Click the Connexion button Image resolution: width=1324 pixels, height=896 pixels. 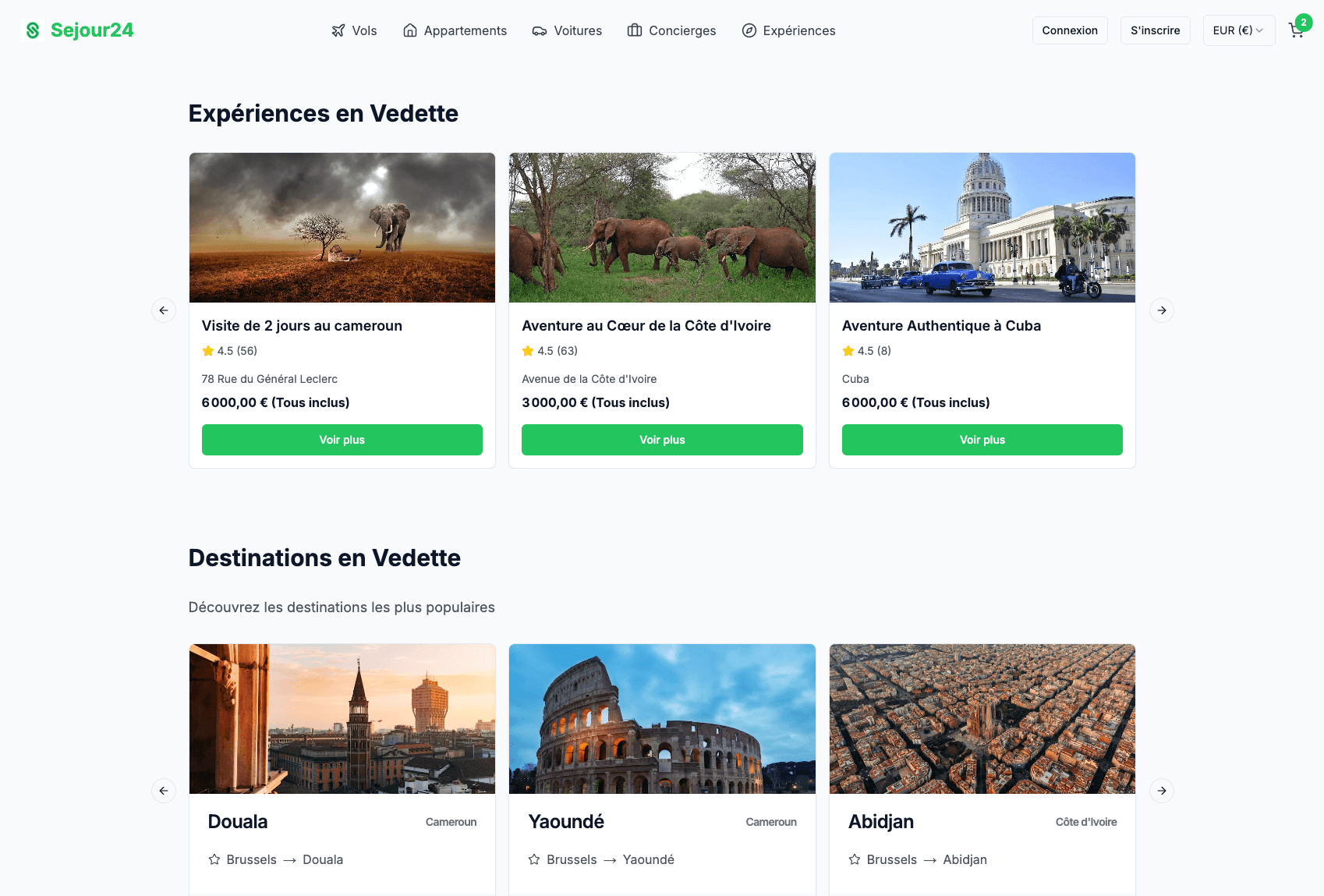click(1069, 30)
